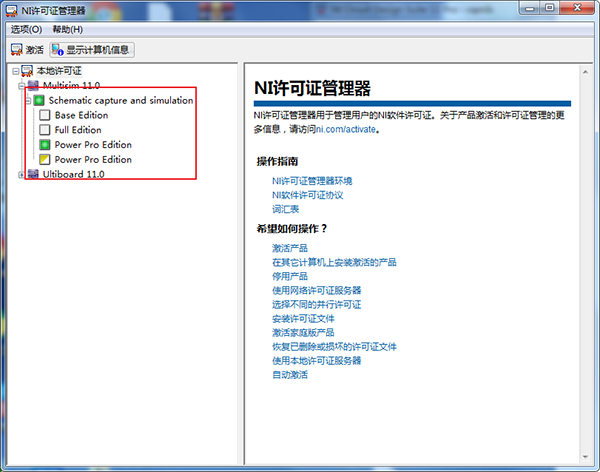Collapse the Multisim 11.0 tree node
The image size is (600, 472).
point(22,86)
